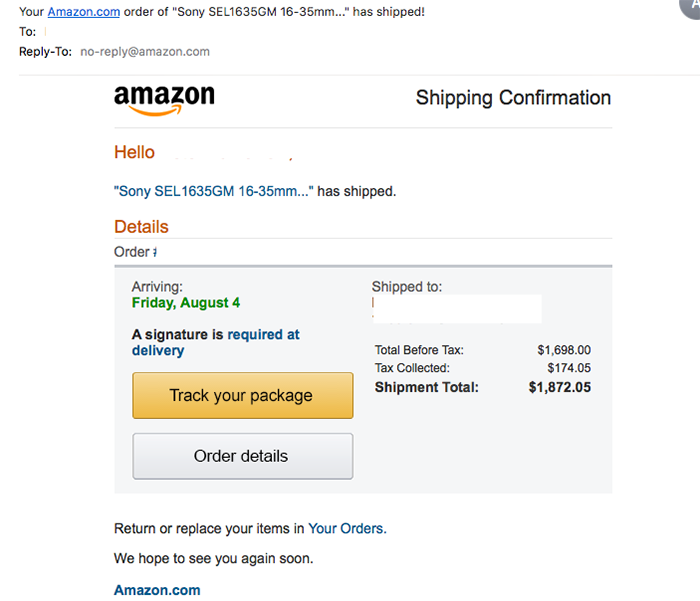
Task: Click the no-reply@amazon.com reply-to address
Action: click(145, 52)
